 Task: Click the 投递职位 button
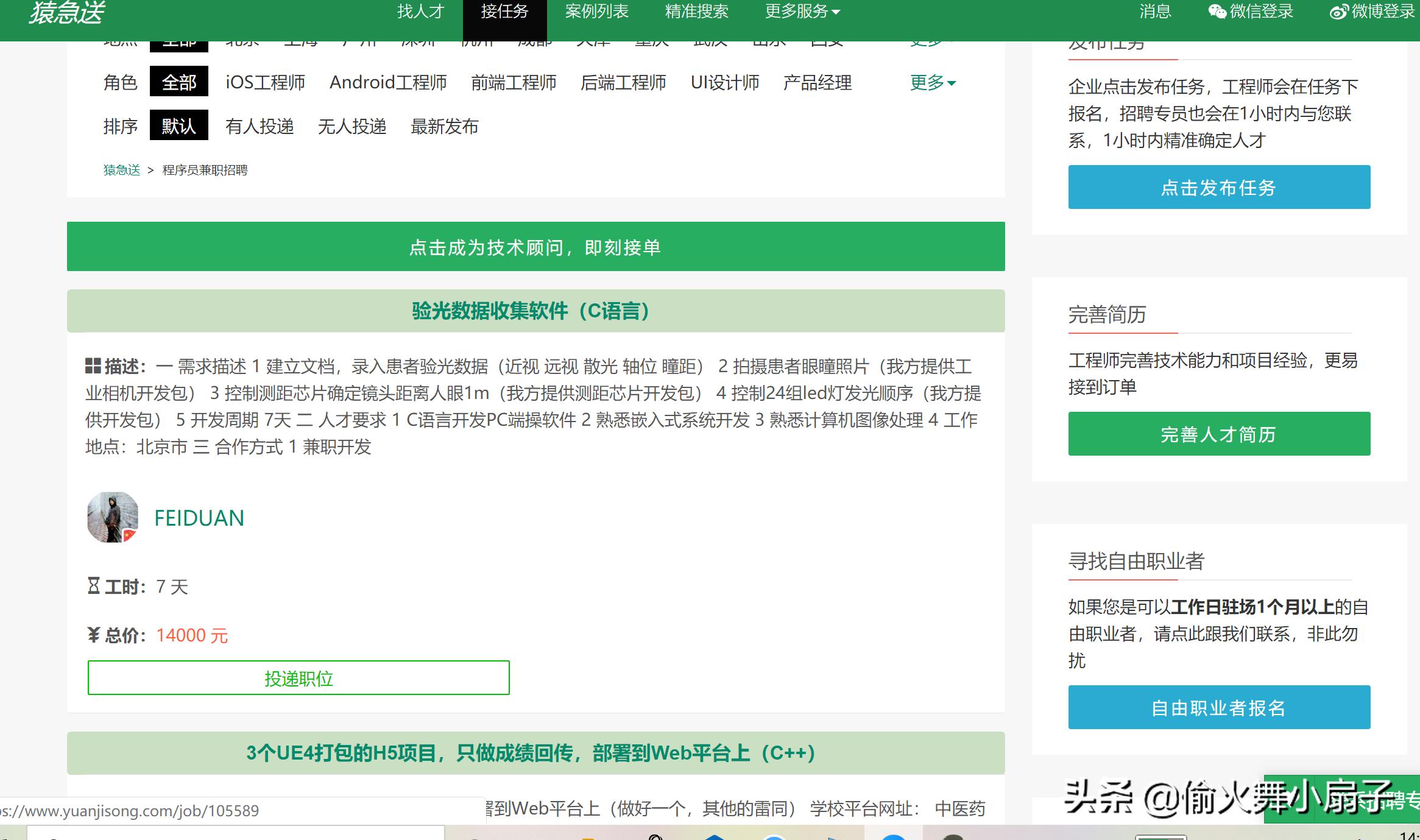click(x=298, y=678)
